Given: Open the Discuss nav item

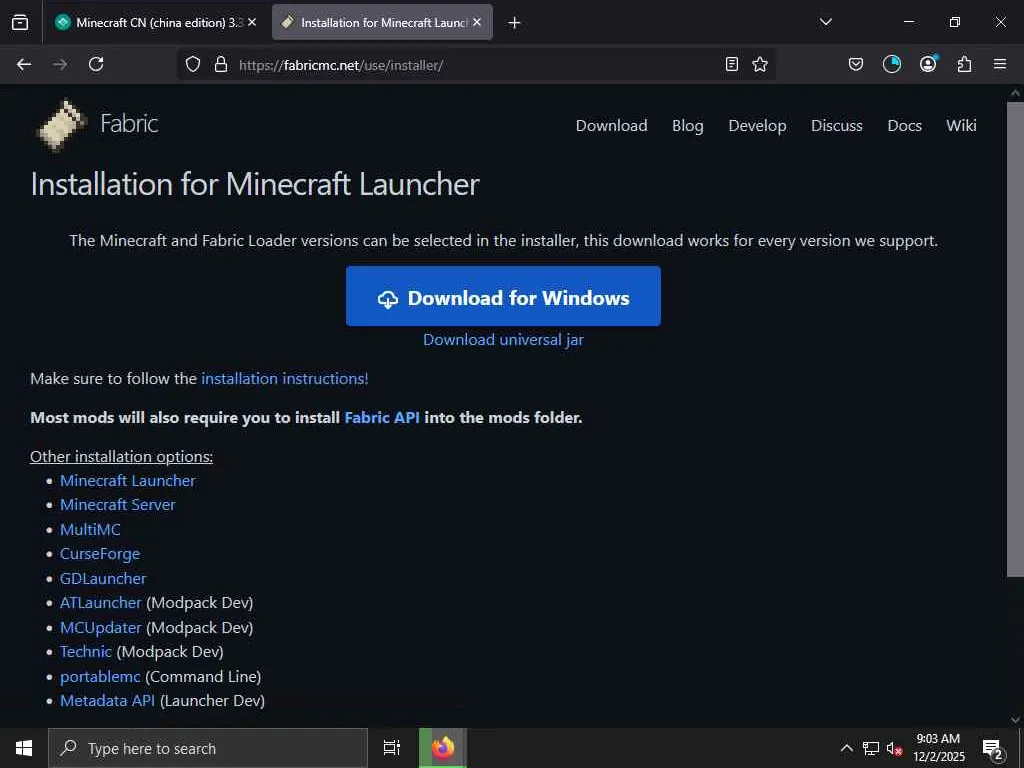Looking at the screenshot, I should tap(837, 125).
